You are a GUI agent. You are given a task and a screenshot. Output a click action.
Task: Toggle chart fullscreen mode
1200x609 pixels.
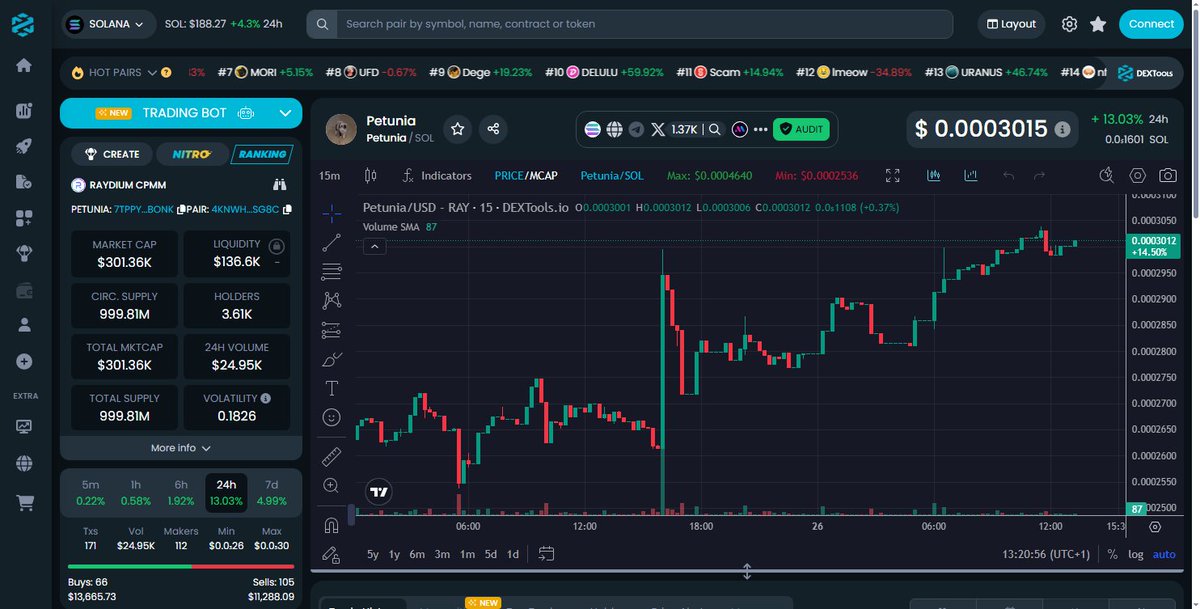(x=893, y=175)
